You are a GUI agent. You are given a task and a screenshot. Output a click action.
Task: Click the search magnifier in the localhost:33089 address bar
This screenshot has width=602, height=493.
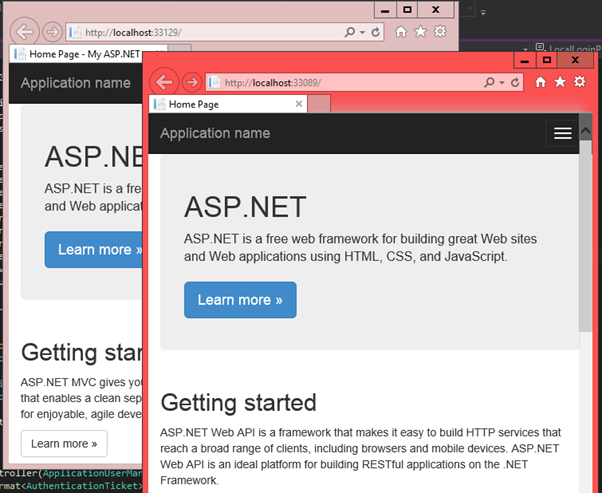pyautogui.click(x=488, y=82)
